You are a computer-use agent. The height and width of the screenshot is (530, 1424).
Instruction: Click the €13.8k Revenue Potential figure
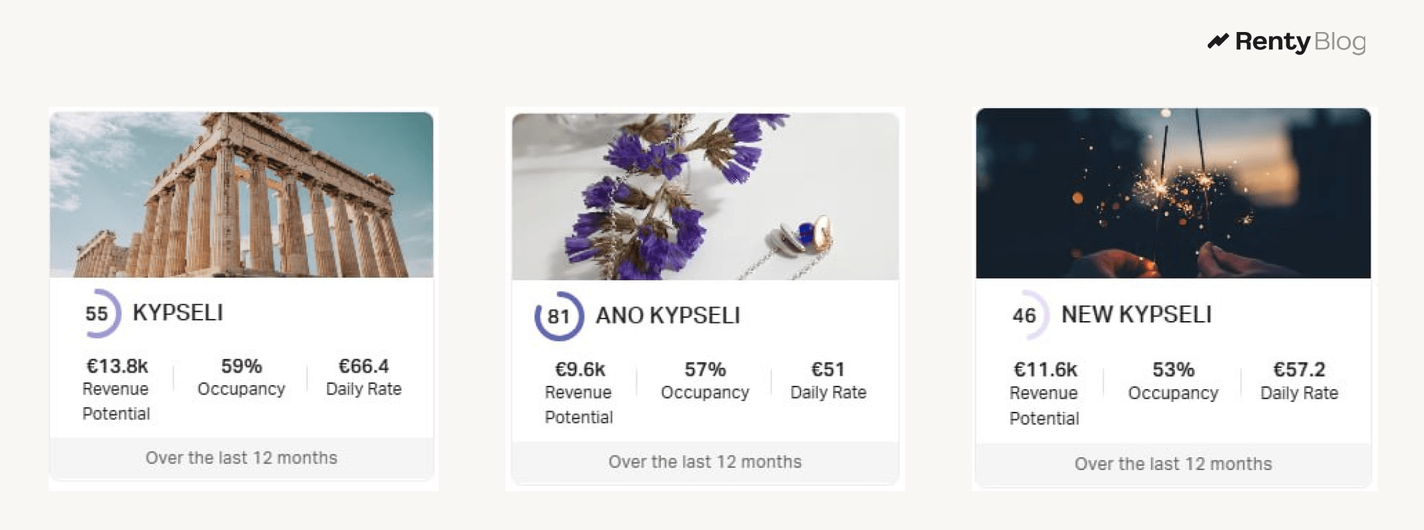point(117,366)
